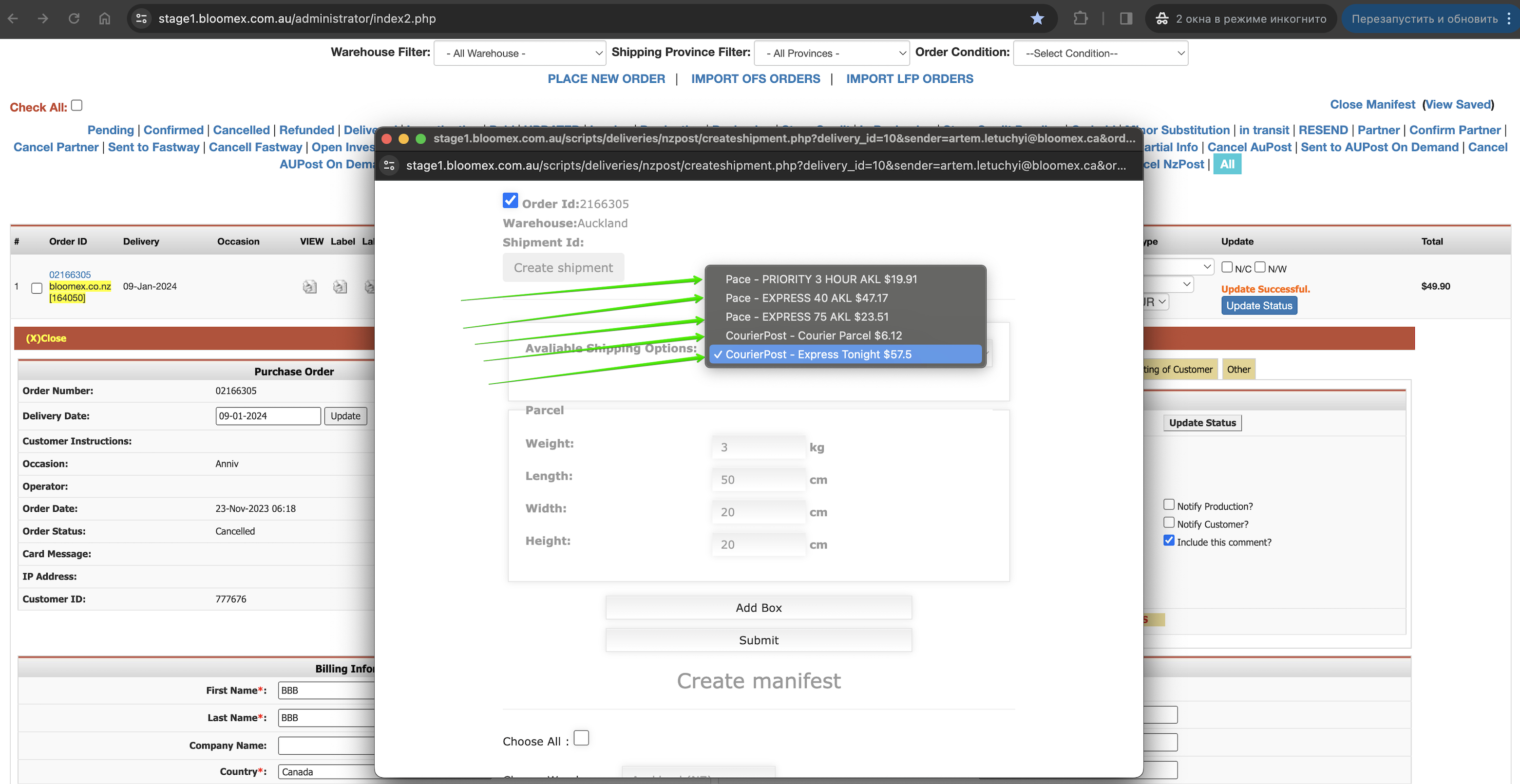Click the Delivery Date input field

(268, 416)
